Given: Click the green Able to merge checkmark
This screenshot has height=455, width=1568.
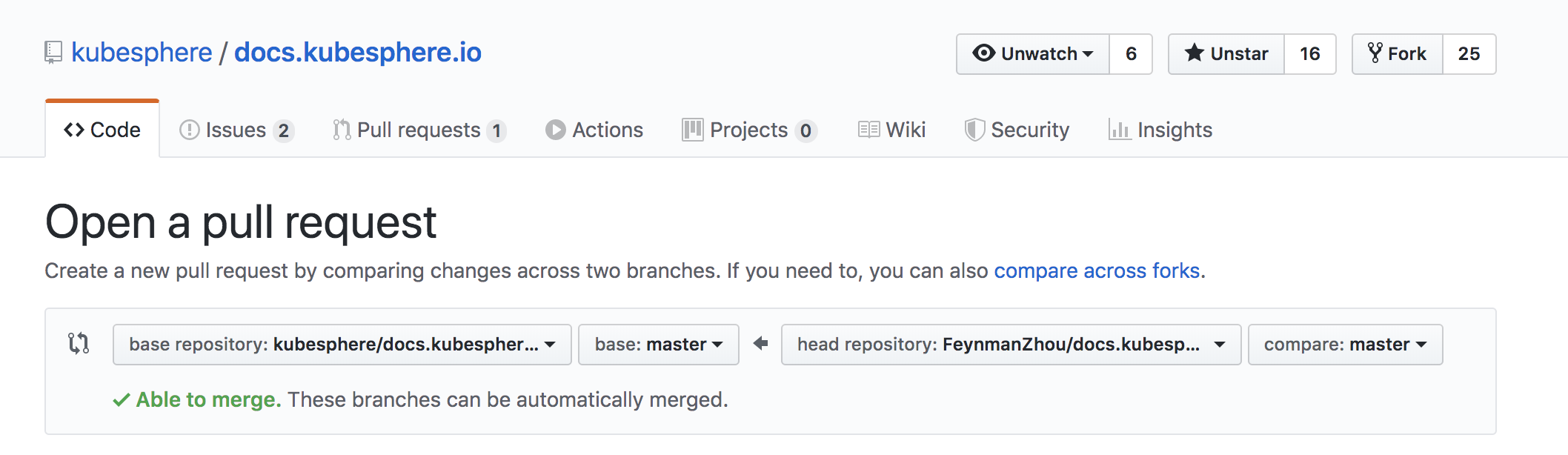Looking at the screenshot, I should (122, 400).
